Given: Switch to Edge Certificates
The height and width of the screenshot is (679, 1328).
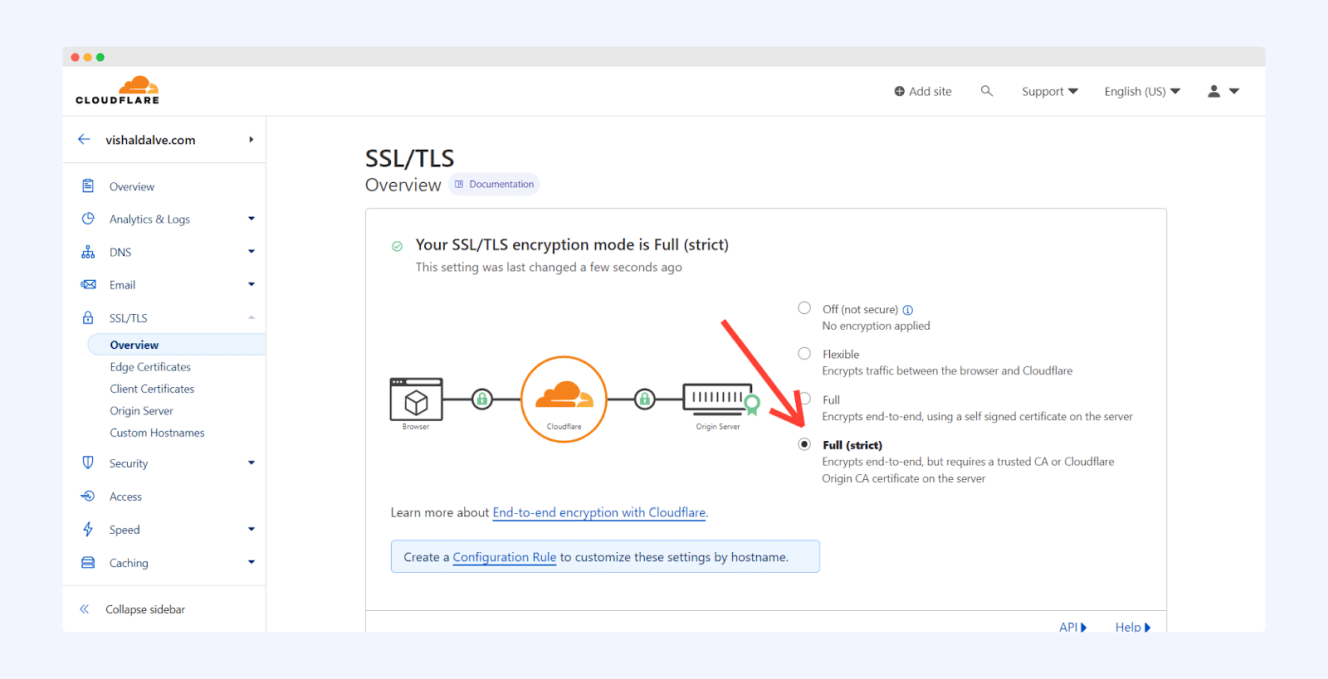Looking at the screenshot, I should coord(150,366).
